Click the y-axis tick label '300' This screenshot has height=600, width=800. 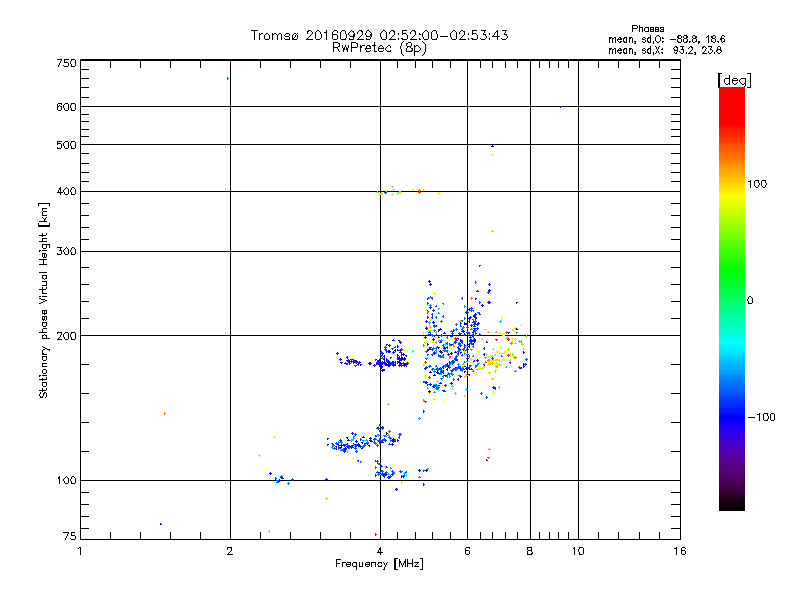[x=66, y=251]
